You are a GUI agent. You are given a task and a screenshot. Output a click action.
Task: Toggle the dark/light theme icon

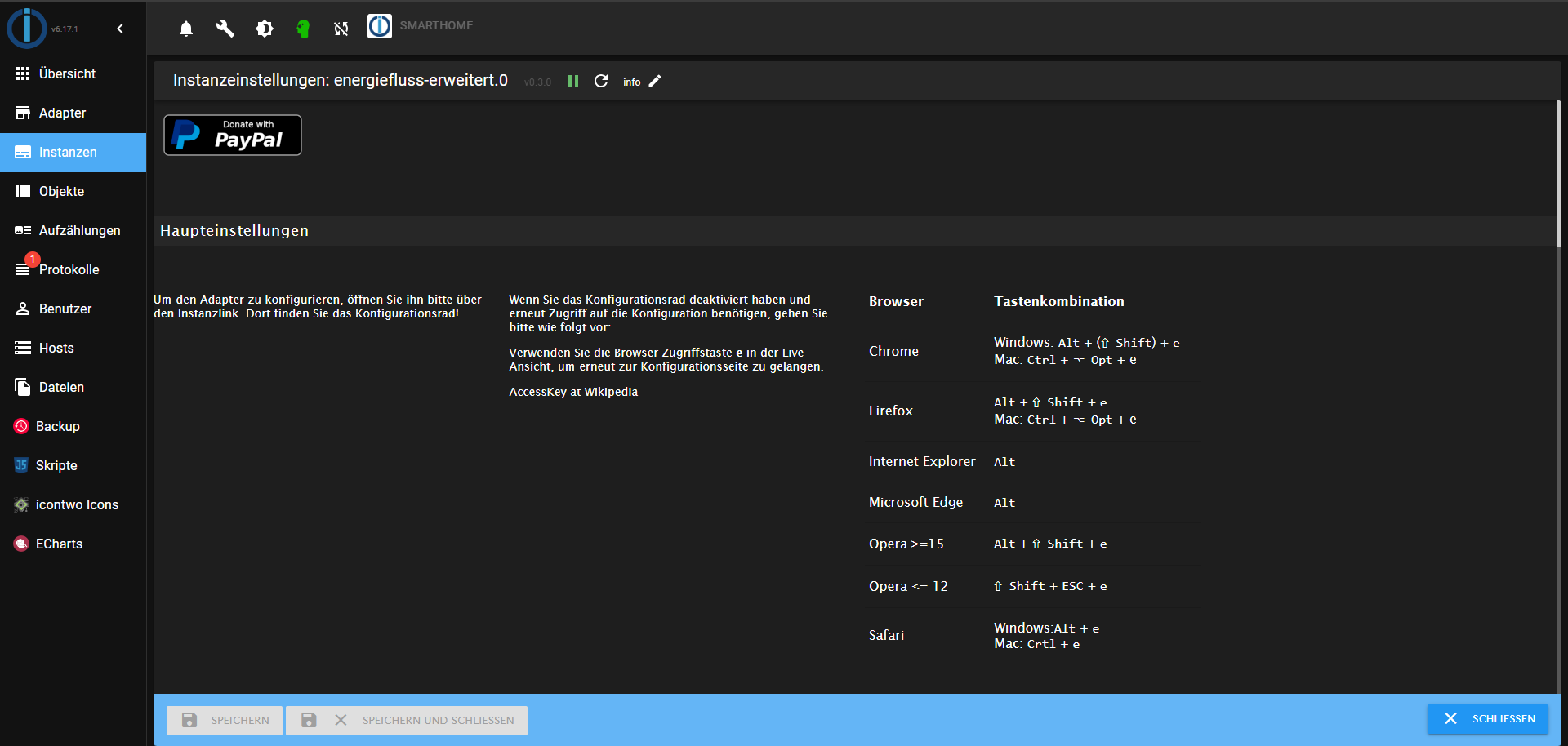pos(265,29)
